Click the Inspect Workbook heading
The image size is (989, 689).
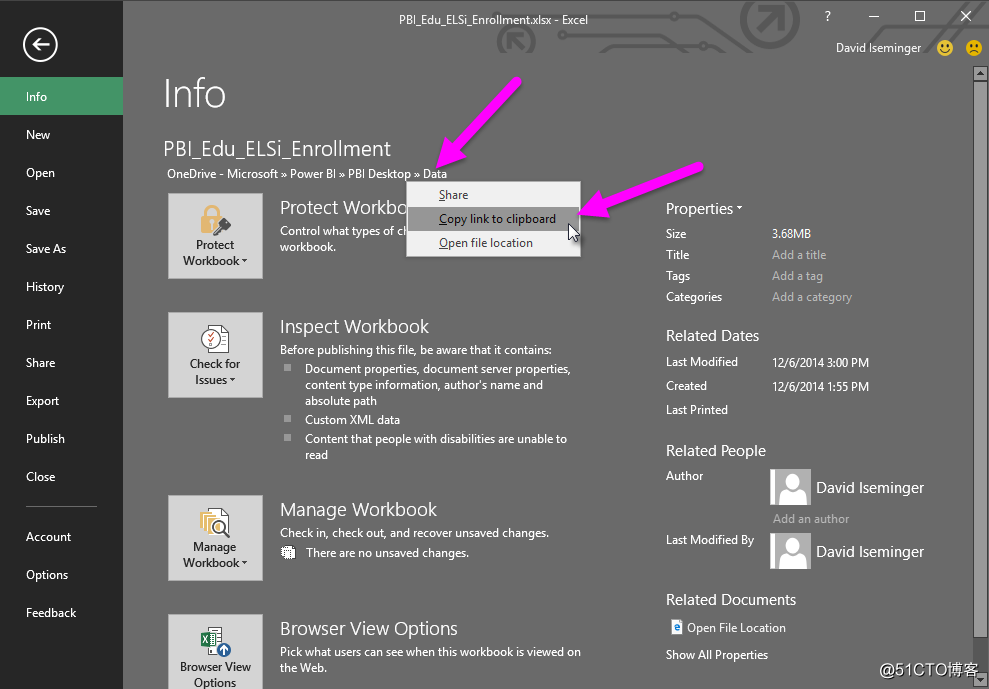(x=354, y=327)
